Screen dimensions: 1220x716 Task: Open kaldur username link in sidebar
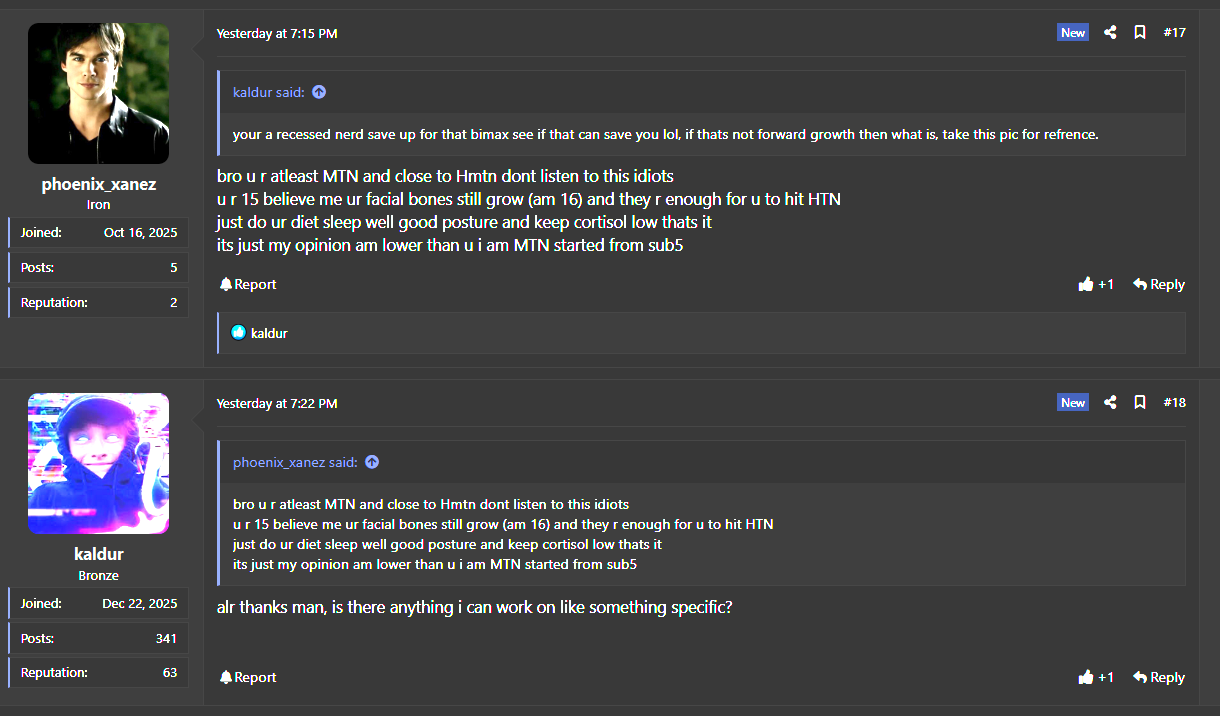98,554
